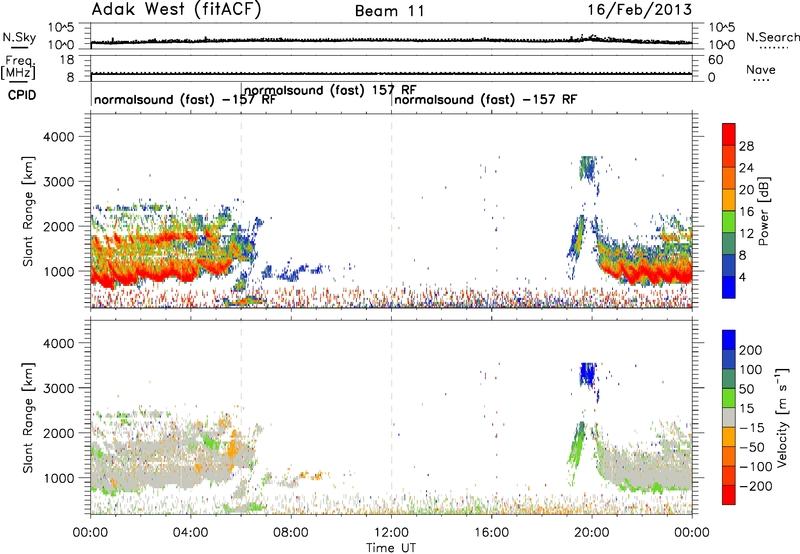Click the "28" label on Power colorbar
This screenshot has width=800, height=554.
click(x=746, y=146)
